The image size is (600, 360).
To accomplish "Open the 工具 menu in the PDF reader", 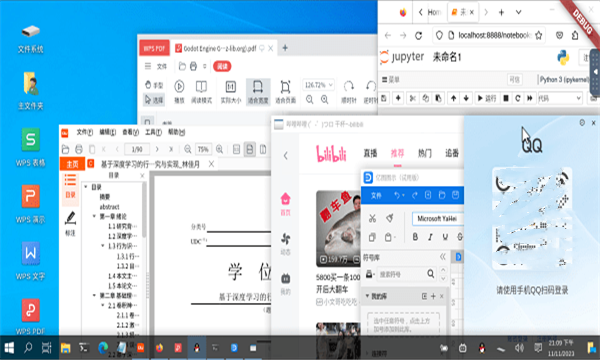I will click(x=153, y=132).
